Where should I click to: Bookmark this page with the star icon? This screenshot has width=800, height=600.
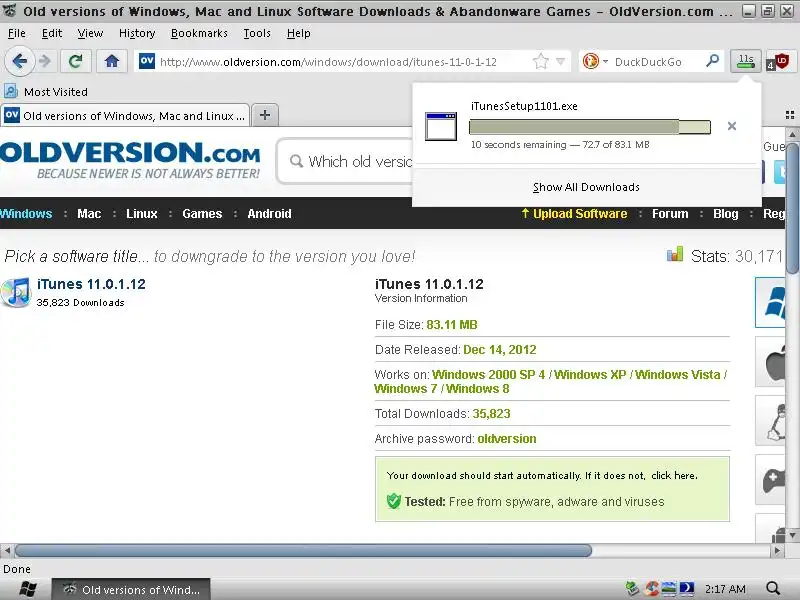[540, 62]
